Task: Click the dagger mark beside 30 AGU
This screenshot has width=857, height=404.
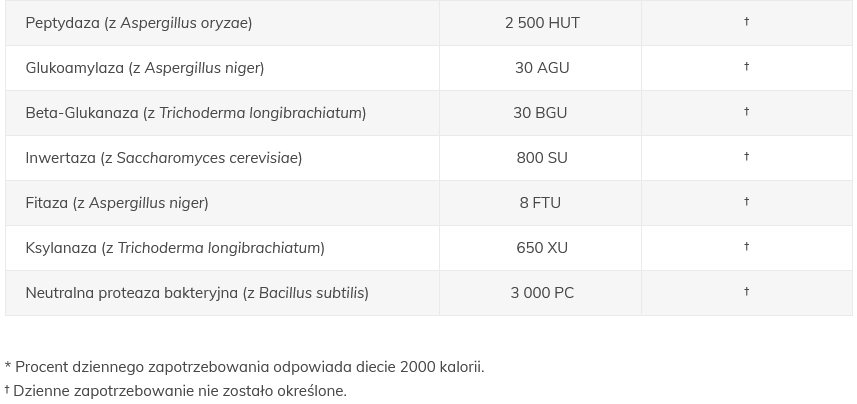Action: [746, 67]
